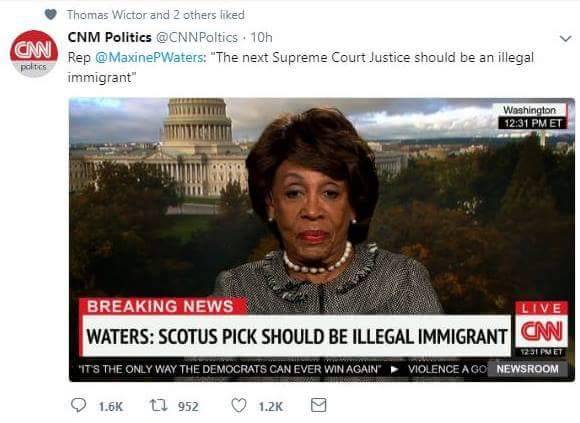
Task: Open the @CNNPoltics handle link
Action: coord(198,37)
